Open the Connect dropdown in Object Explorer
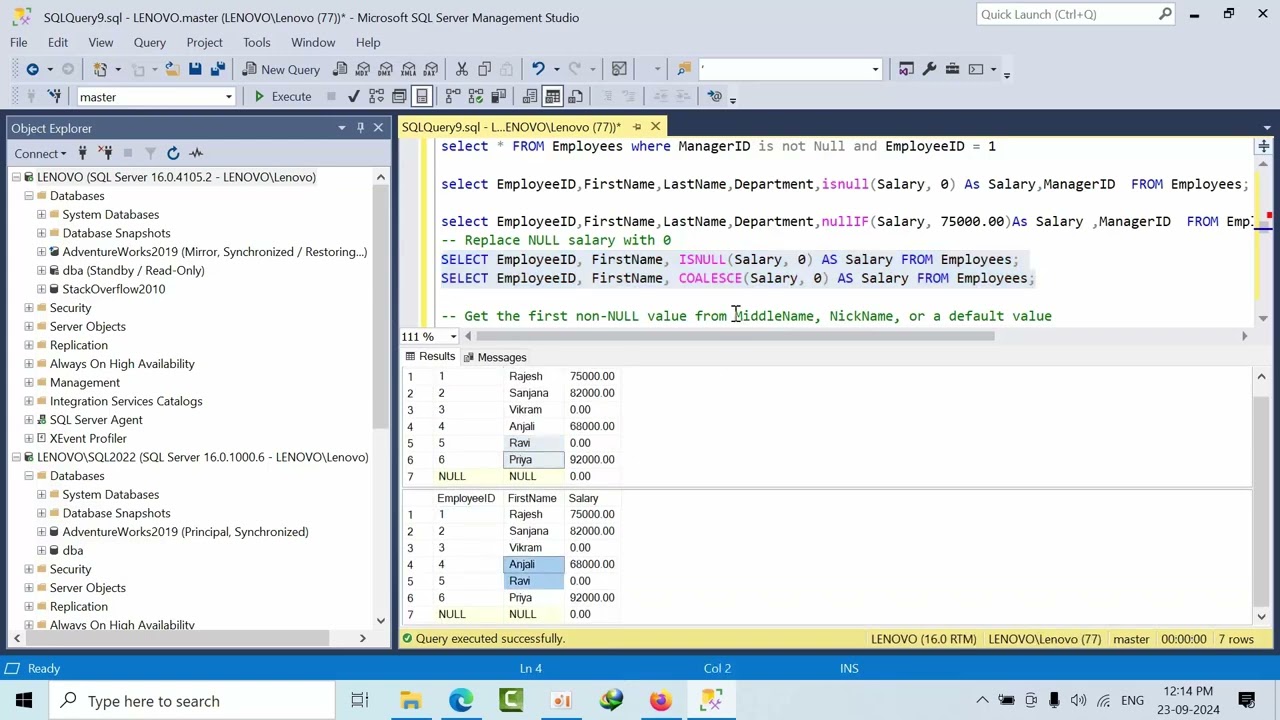 point(40,153)
